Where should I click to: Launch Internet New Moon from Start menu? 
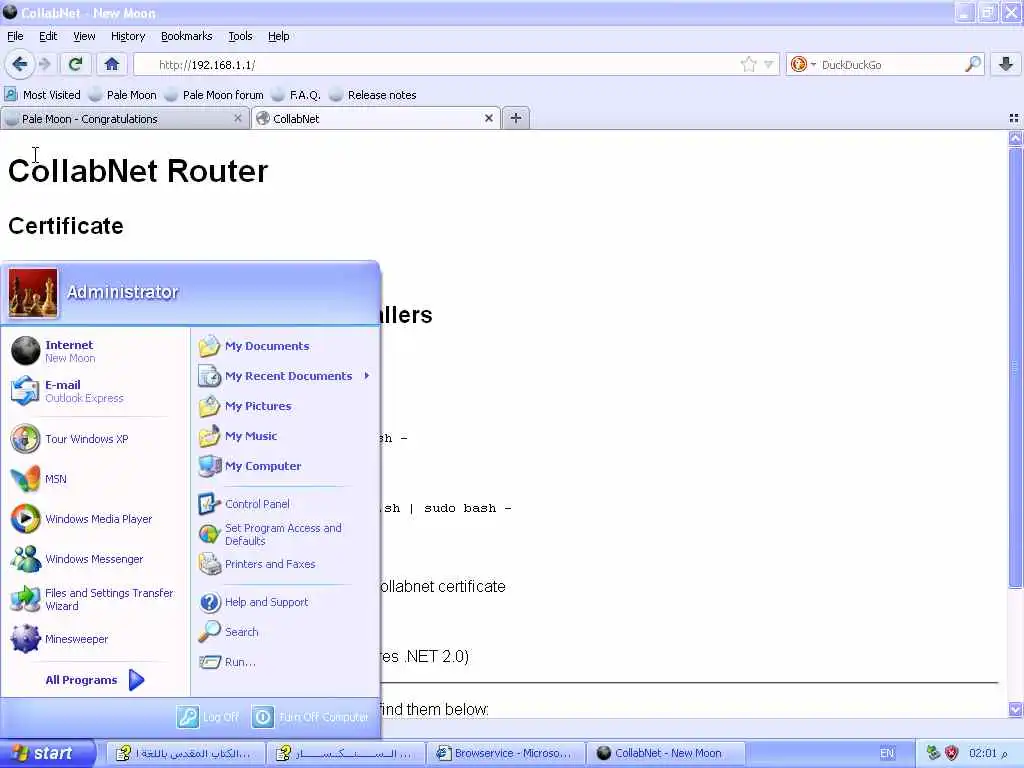pyautogui.click(x=95, y=351)
